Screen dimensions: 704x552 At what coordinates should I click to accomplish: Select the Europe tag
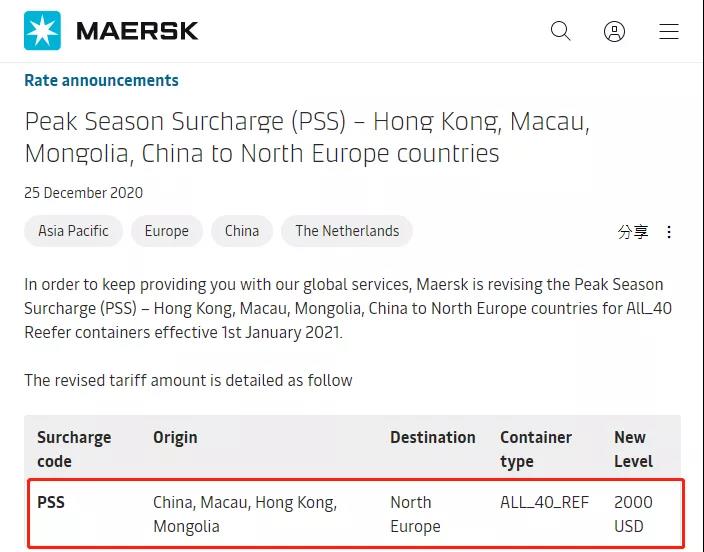tap(166, 231)
